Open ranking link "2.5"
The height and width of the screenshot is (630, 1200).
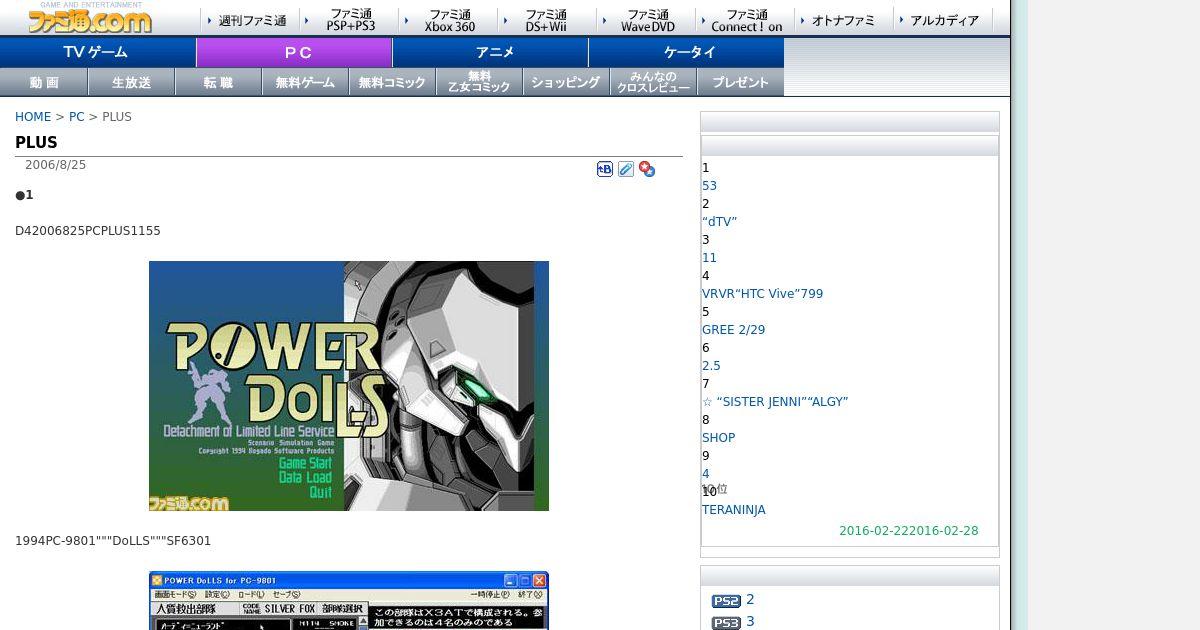pyautogui.click(x=711, y=366)
